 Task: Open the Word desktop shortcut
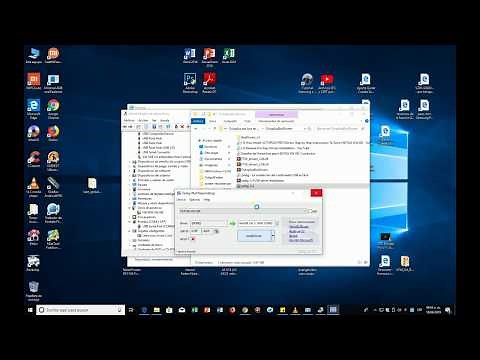click(190, 56)
